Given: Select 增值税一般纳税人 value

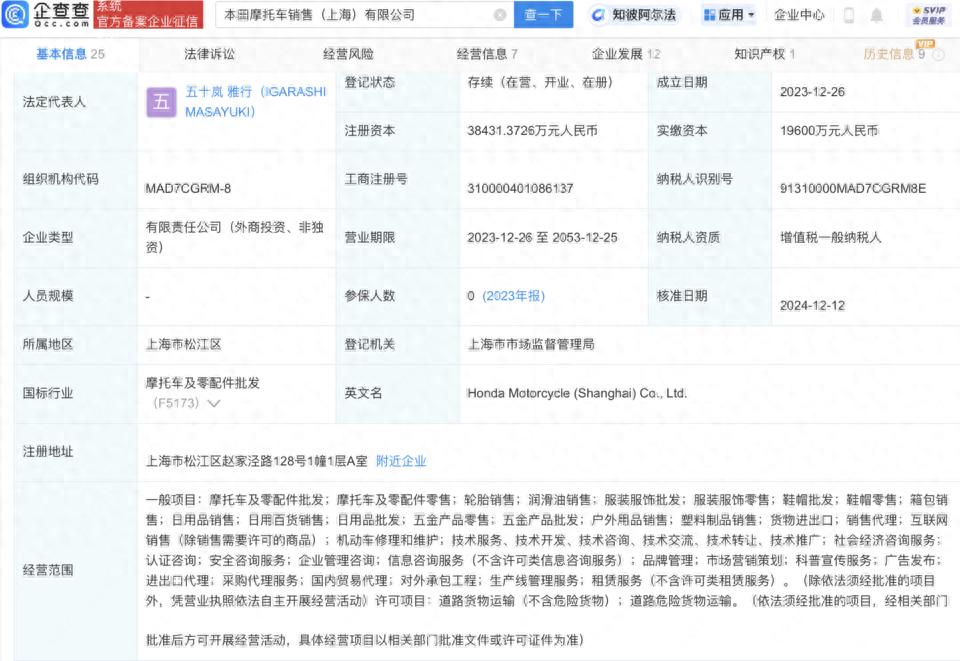Looking at the screenshot, I should coord(830,237).
